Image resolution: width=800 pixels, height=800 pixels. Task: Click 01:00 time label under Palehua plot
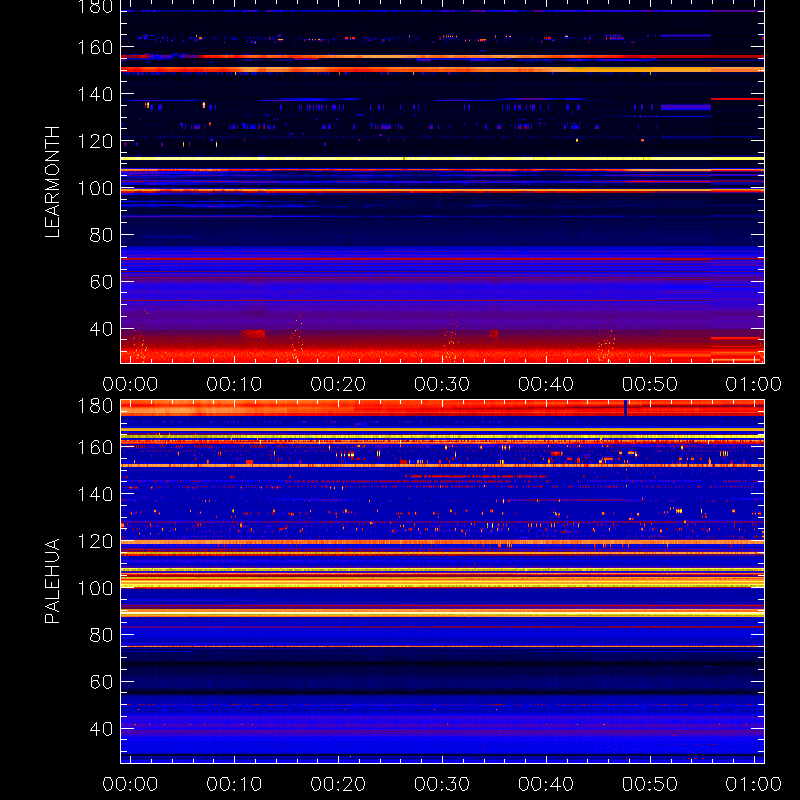click(754, 784)
